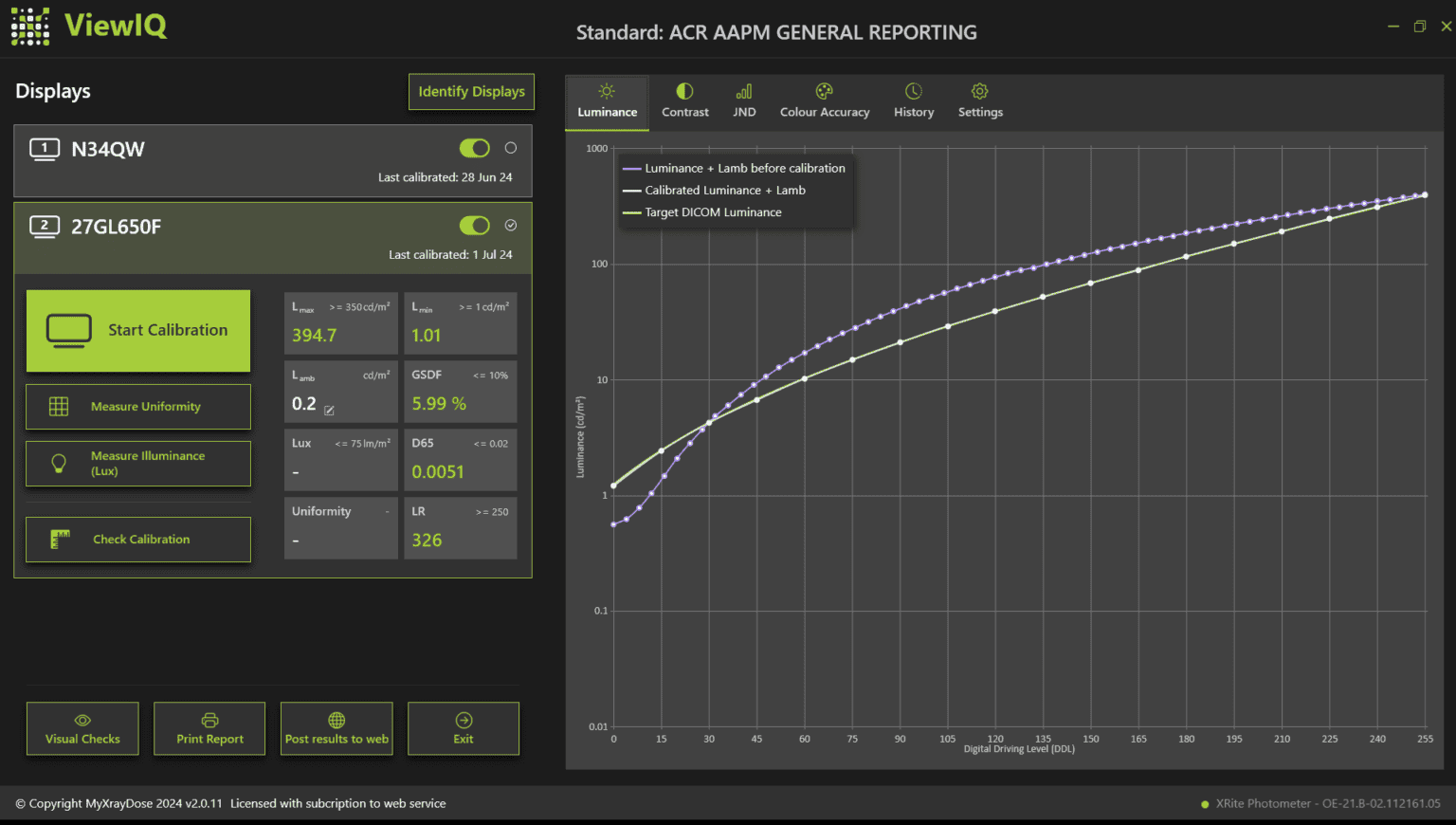
Task: Click Measure Illuminance (Lux) button
Action: click(x=138, y=464)
